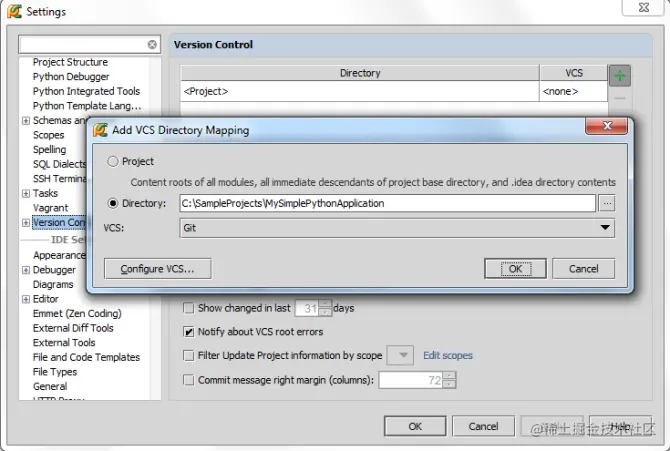Uncheck Notify about VCS root errors
Viewport: 670px width, 451px height.
pyautogui.click(x=188, y=332)
